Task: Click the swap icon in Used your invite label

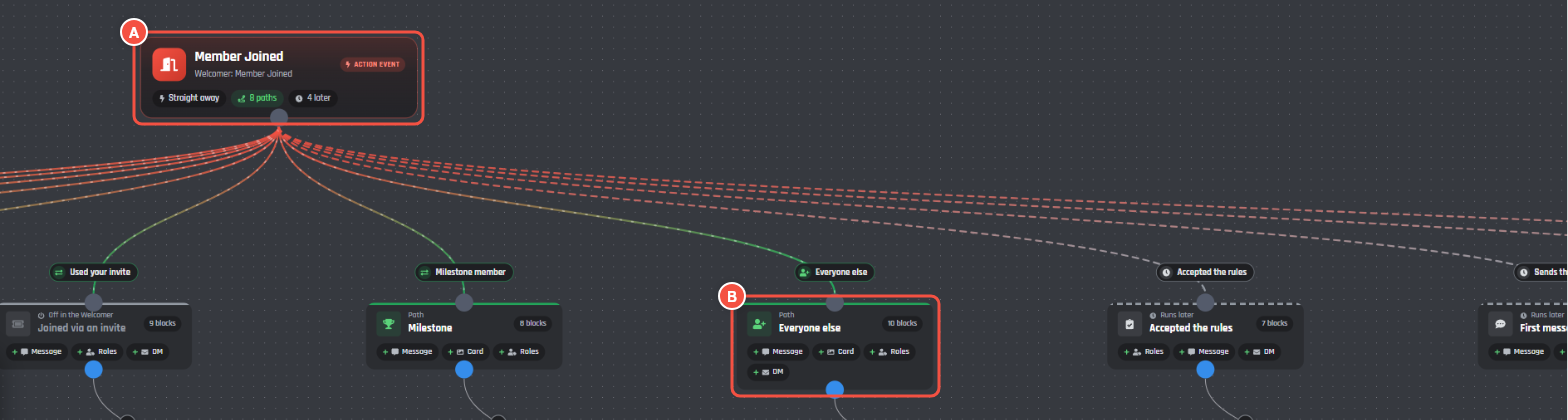Action: pyautogui.click(x=60, y=272)
